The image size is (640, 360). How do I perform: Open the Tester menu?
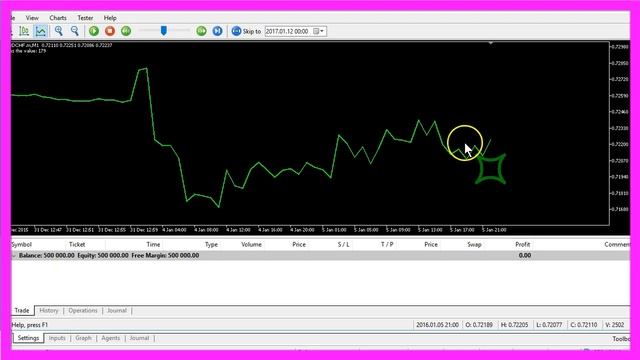pos(85,18)
